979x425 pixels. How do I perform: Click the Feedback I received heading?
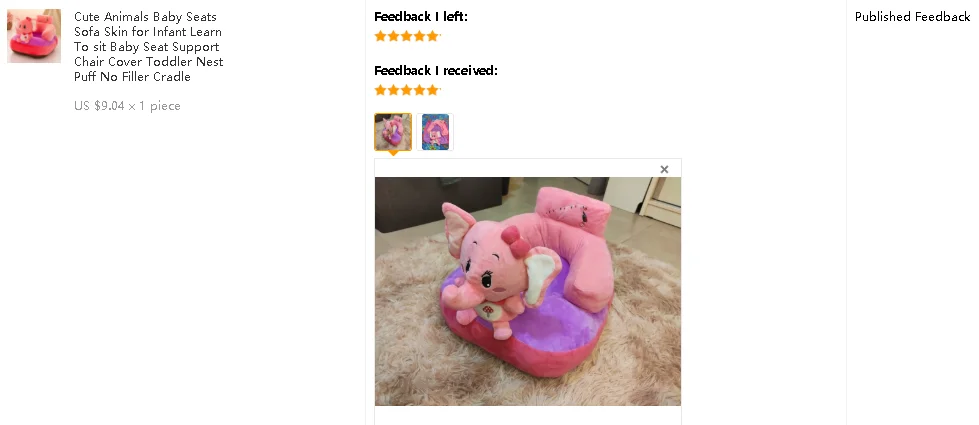436,71
